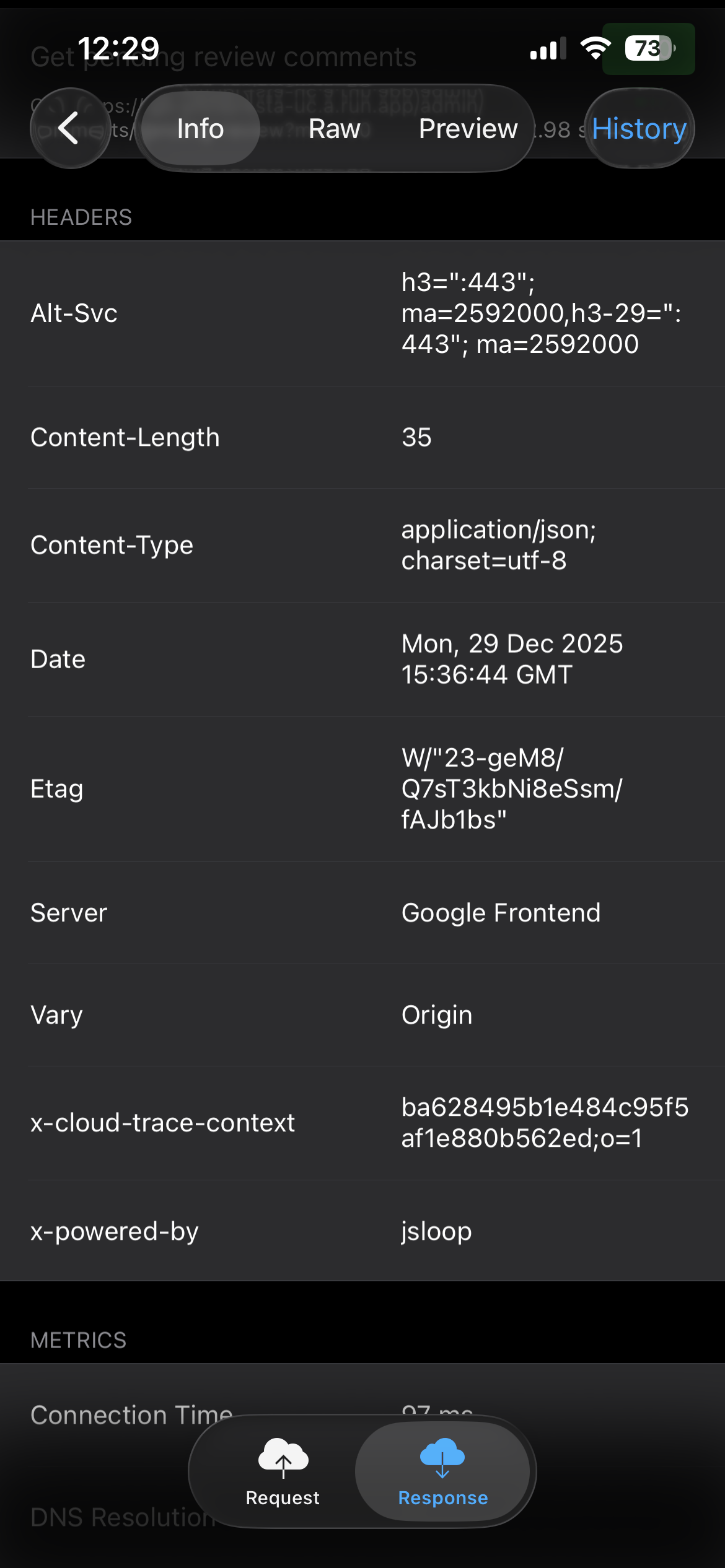Select the Vary header row
Screen dimensions: 725x1568
[x=362, y=1015]
